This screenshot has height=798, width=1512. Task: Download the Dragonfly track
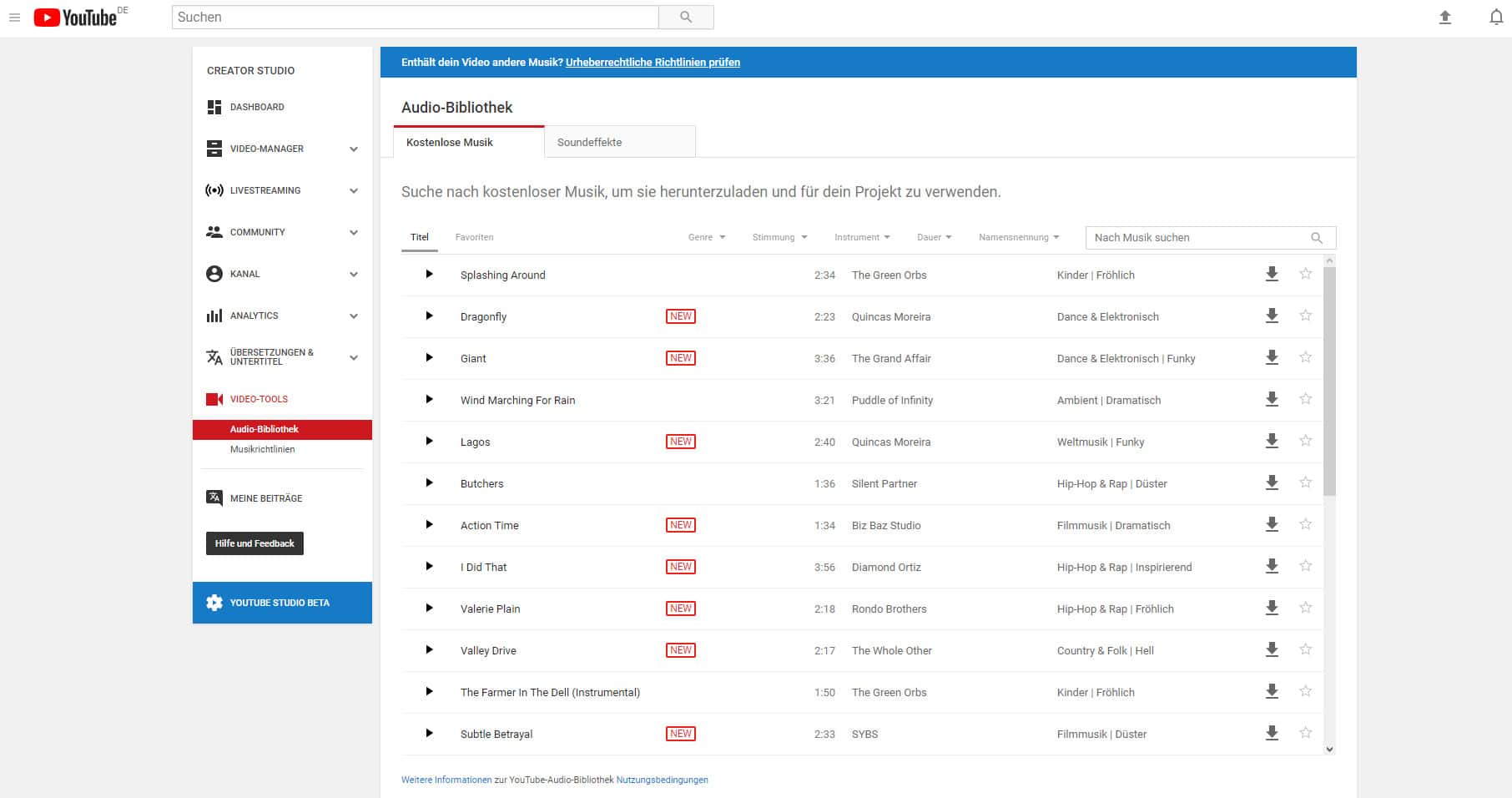click(1272, 316)
